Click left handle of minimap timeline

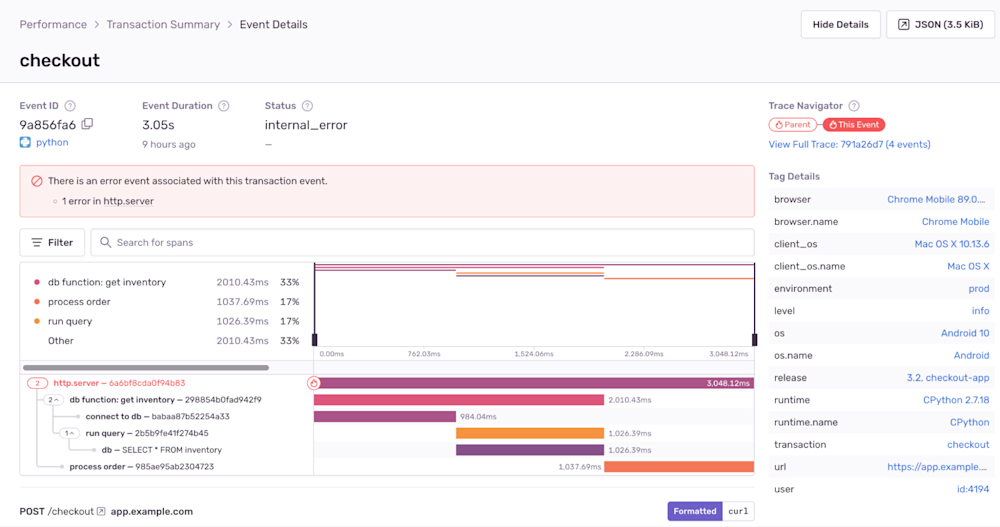(314, 339)
